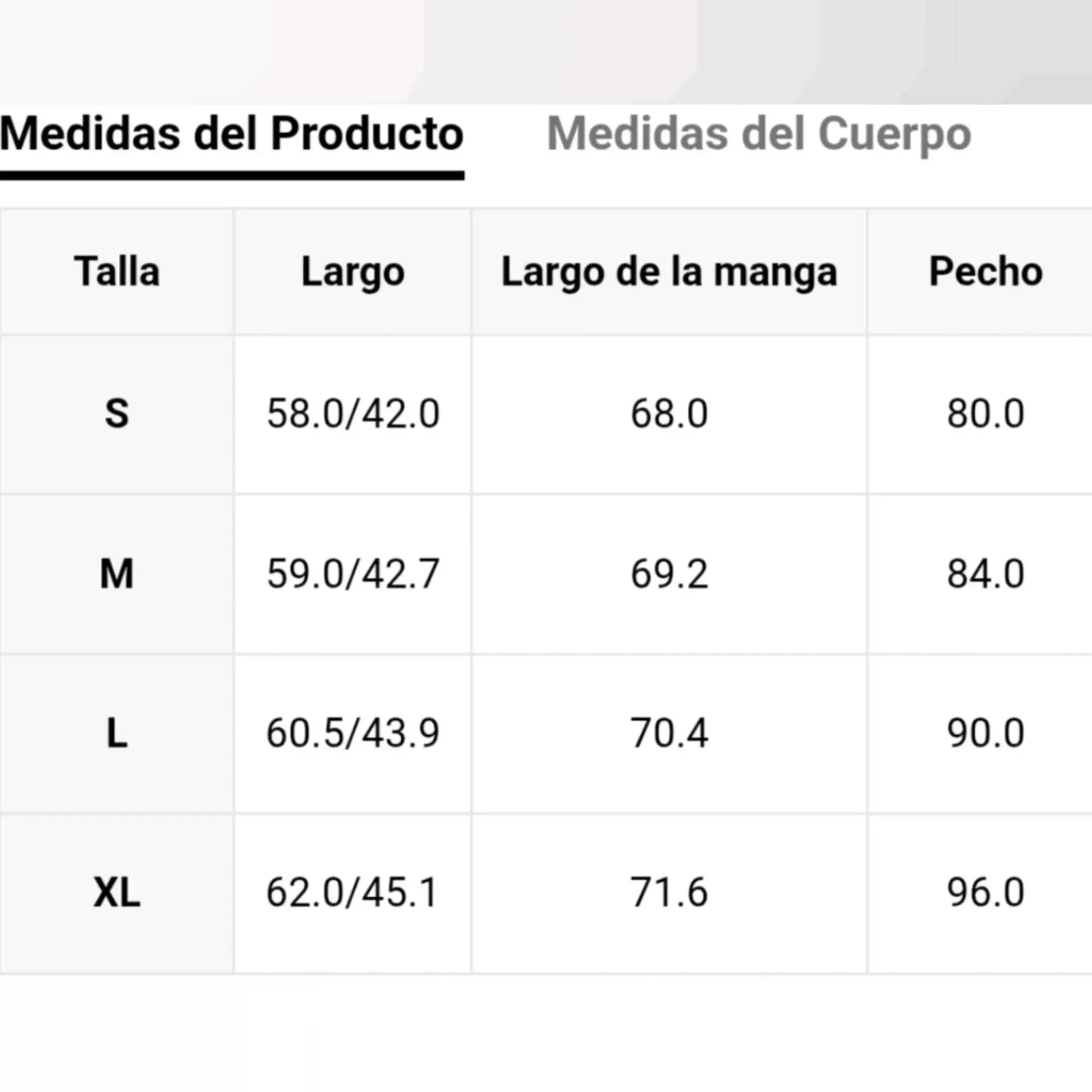The height and width of the screenshot is (1092, 1092).
Task: Select the size L row label
Action: tap(117, 733)
